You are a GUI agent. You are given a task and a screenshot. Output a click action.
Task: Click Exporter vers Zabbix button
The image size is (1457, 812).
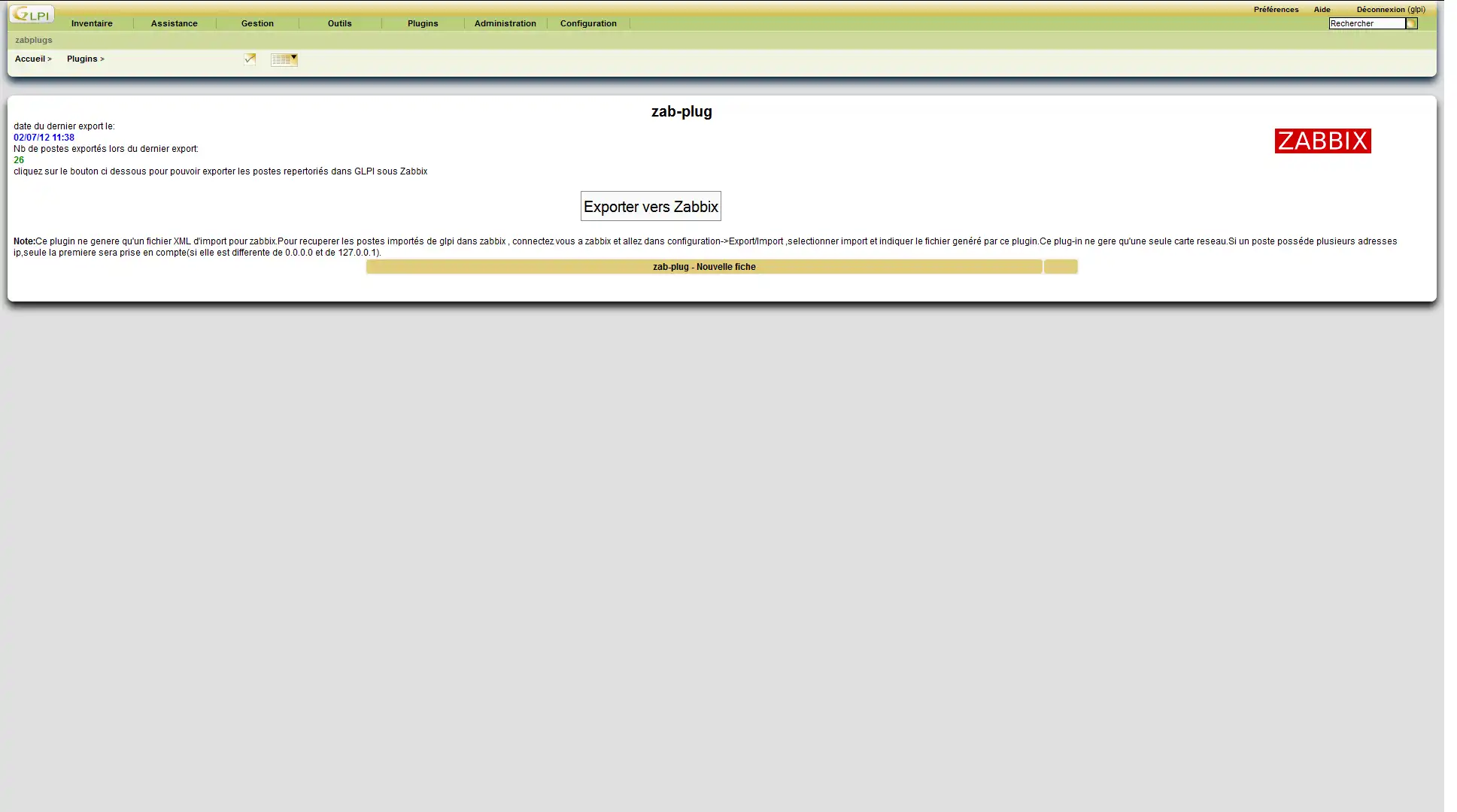[x=650, y=206]
